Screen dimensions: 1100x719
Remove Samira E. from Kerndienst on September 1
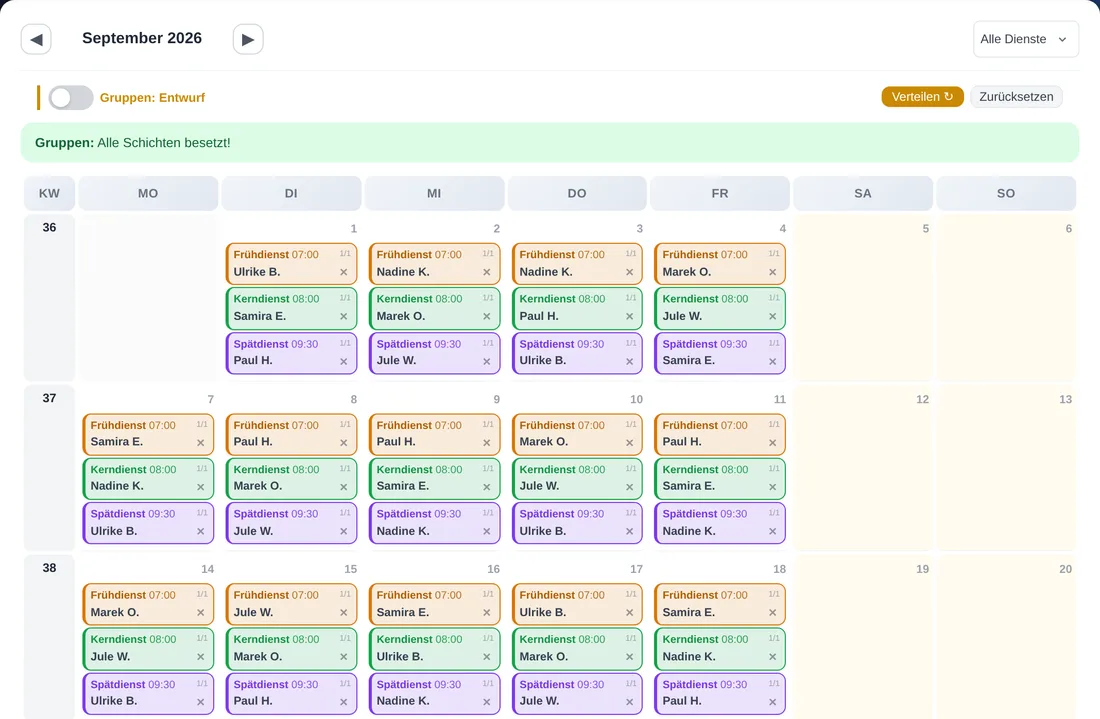coord(344,316)
